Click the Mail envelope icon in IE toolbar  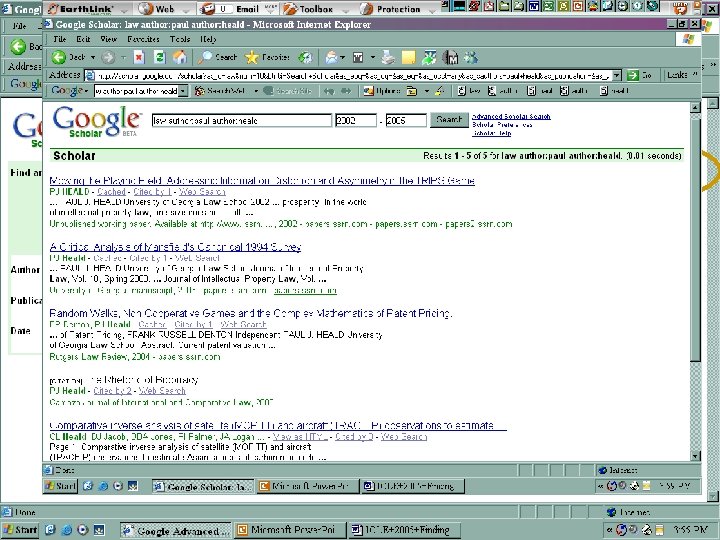[331, 57]
